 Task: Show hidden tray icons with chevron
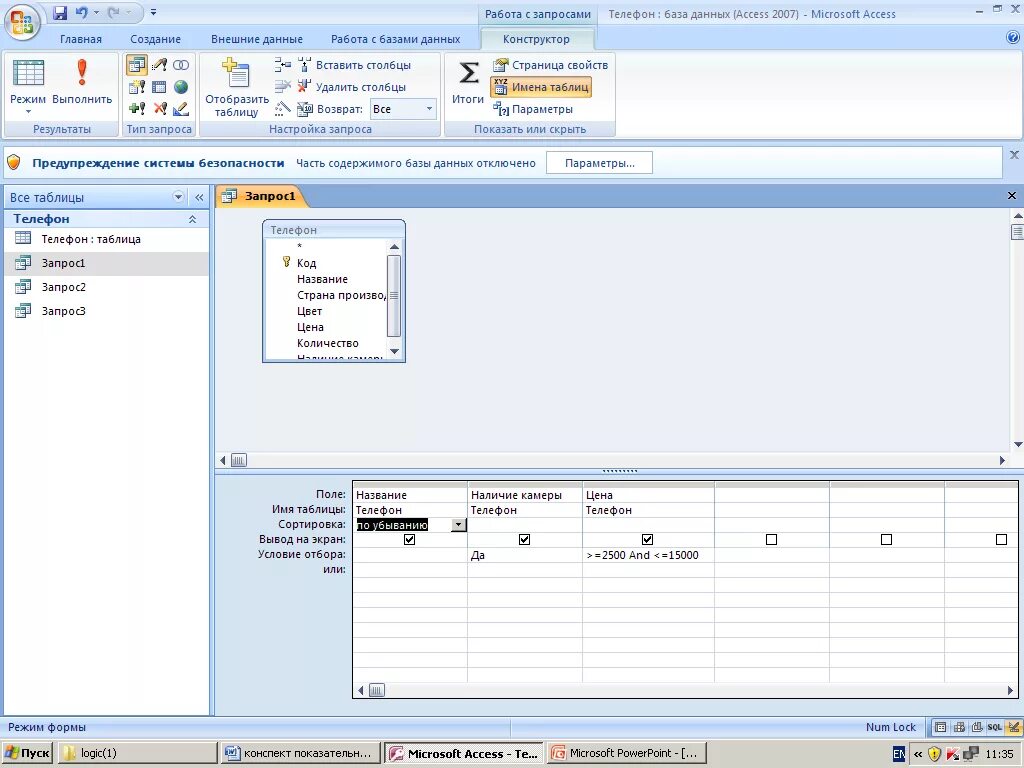pyautogui.click(x=918, y=754)
